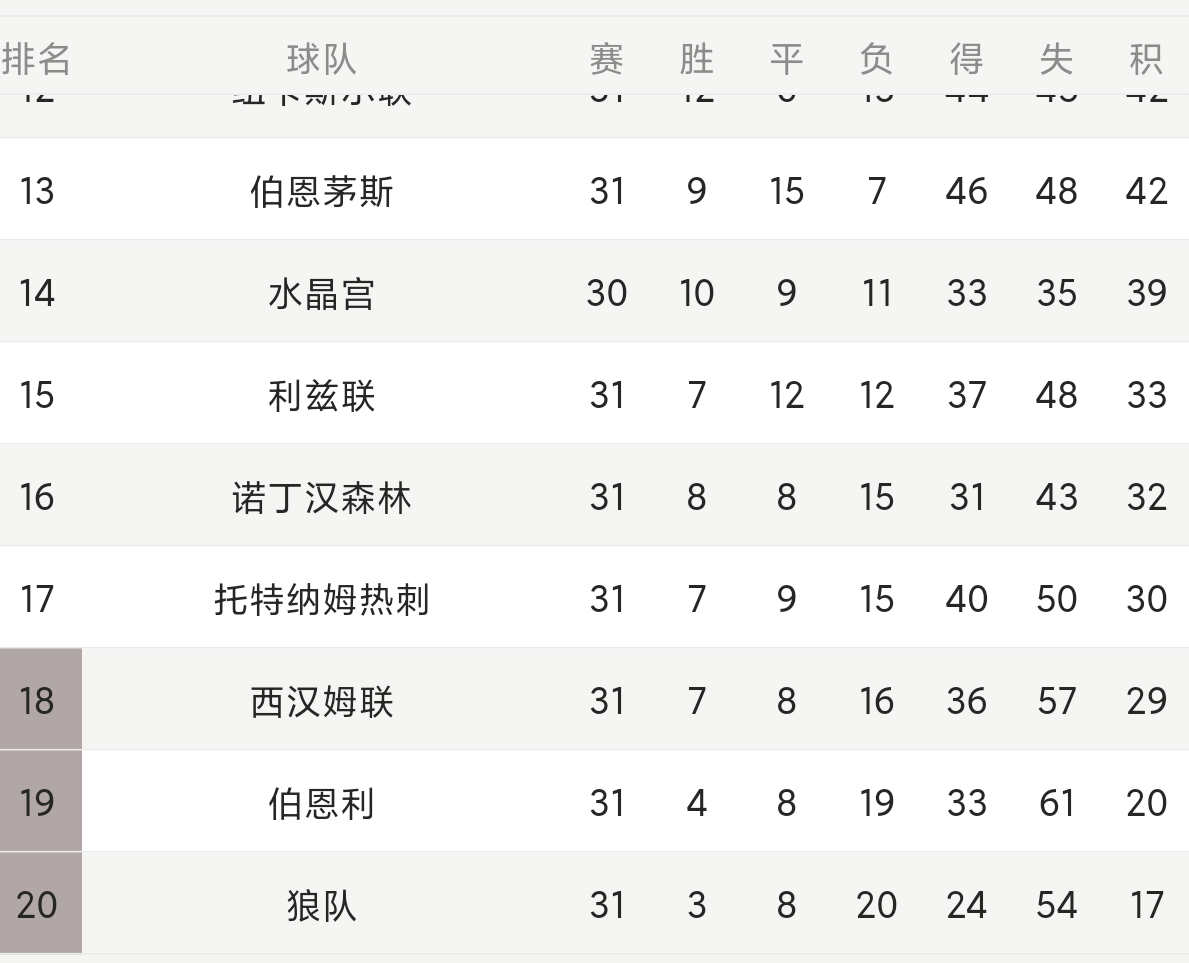This screenshot has height=963, width=1189.
Task: Sort by the 失 column header
Action: (1056, 59)
